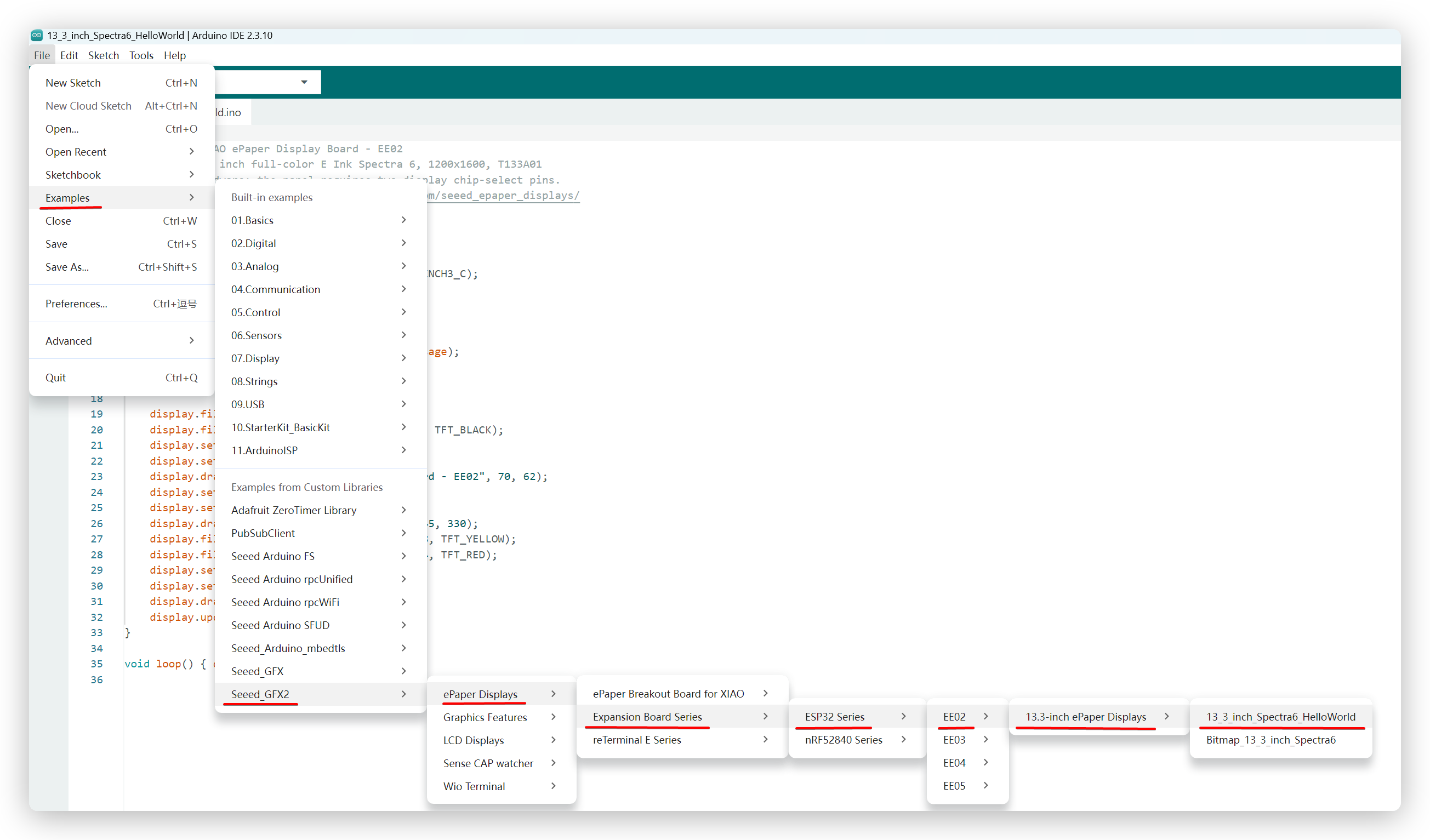This screenshot has width=1430, height=840.
Task: Expand Seeed_GFX2 examples
Action: pos(320,694)
